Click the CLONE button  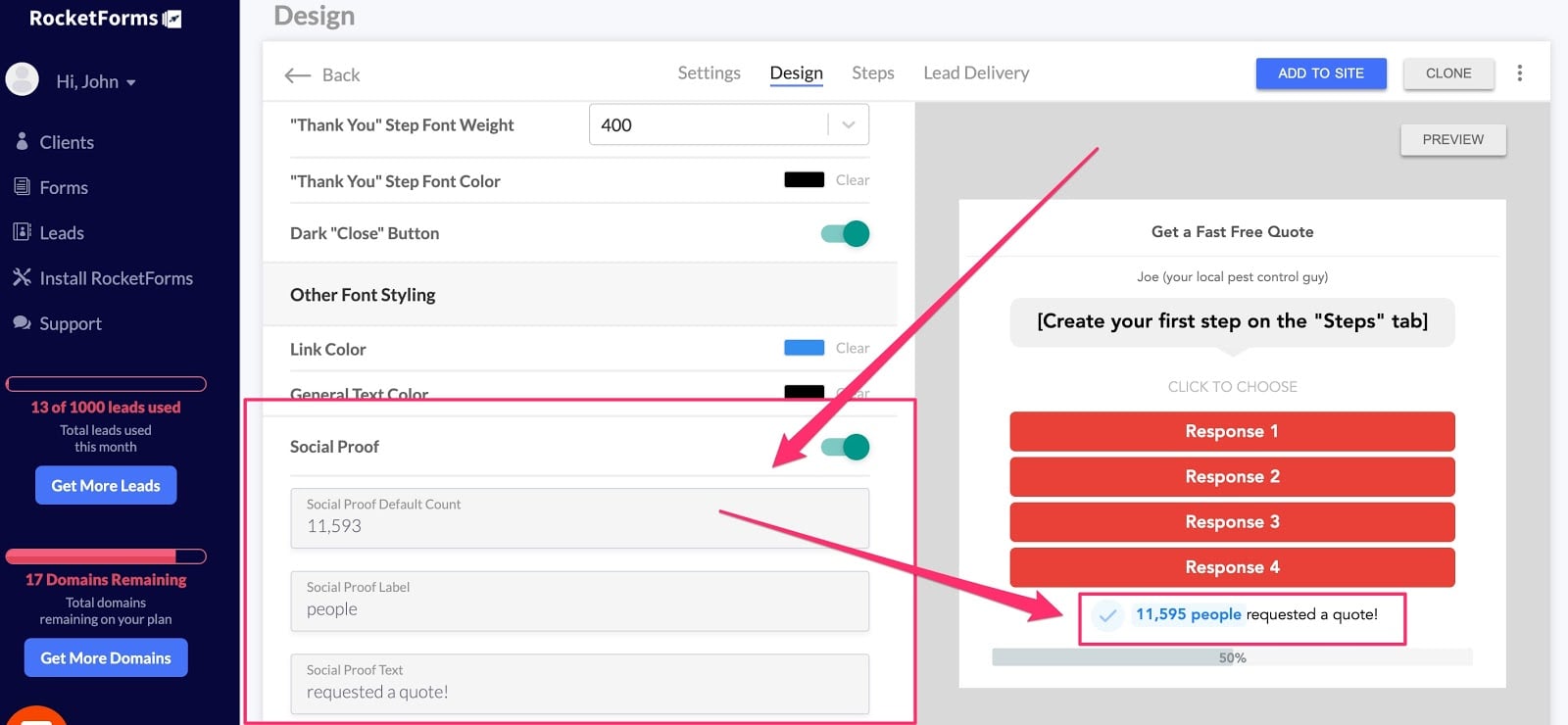[1448, 73]
